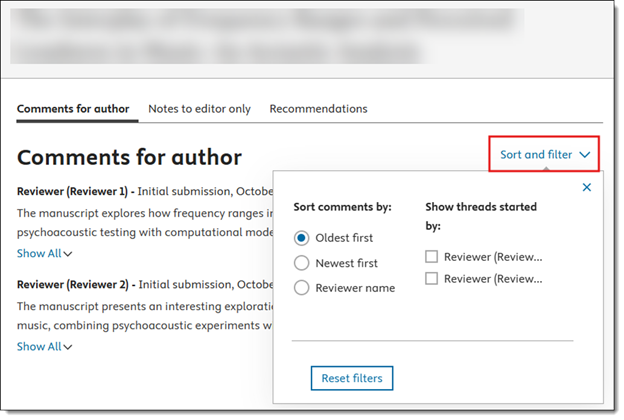Click the blurred manuscript title

[270, 35]
